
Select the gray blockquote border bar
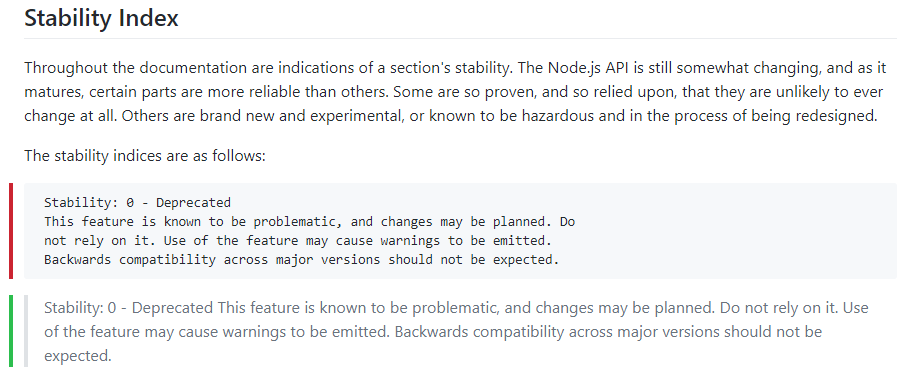coord(26,331)
